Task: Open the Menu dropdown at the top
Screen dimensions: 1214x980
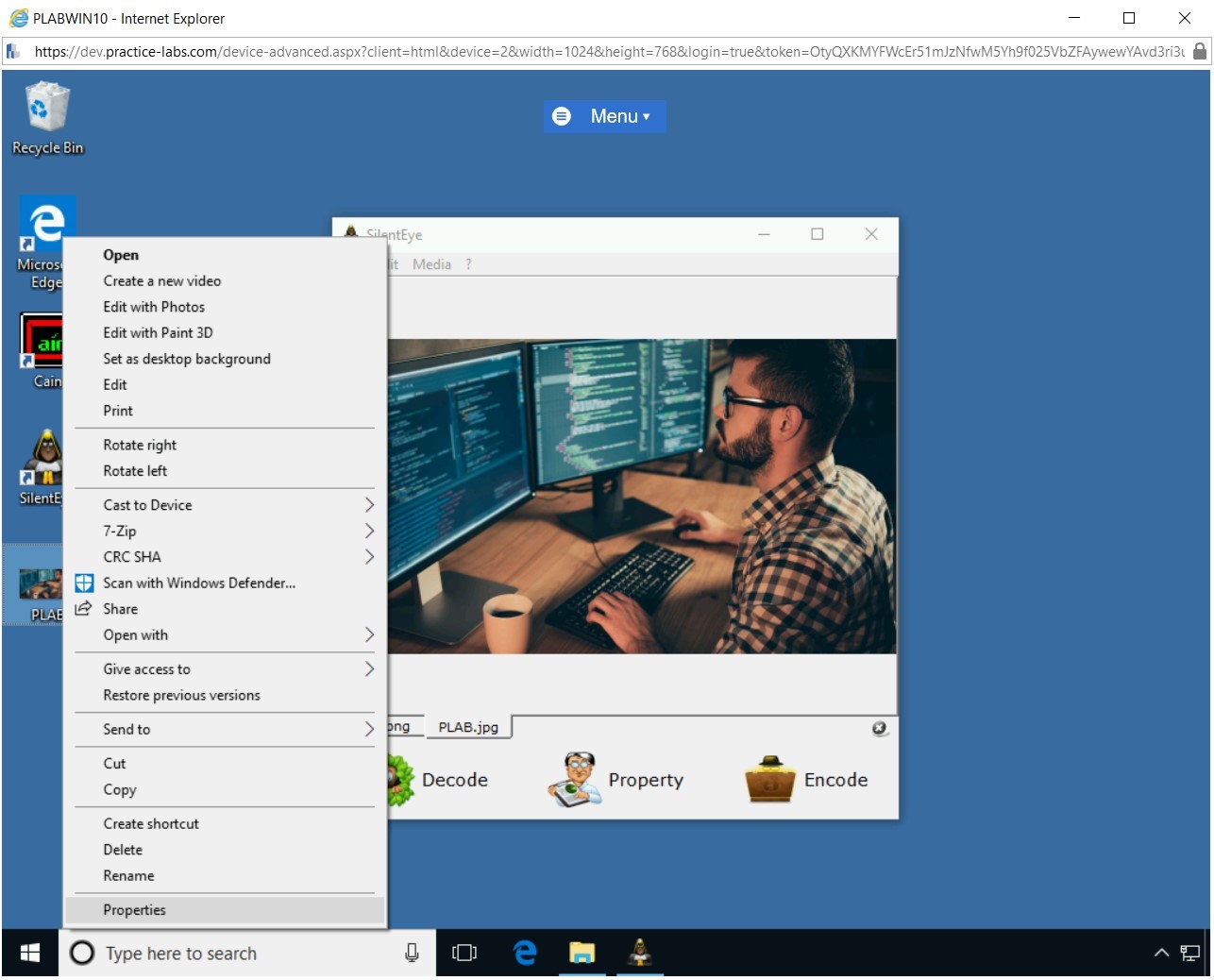Action: coord(604,116)
